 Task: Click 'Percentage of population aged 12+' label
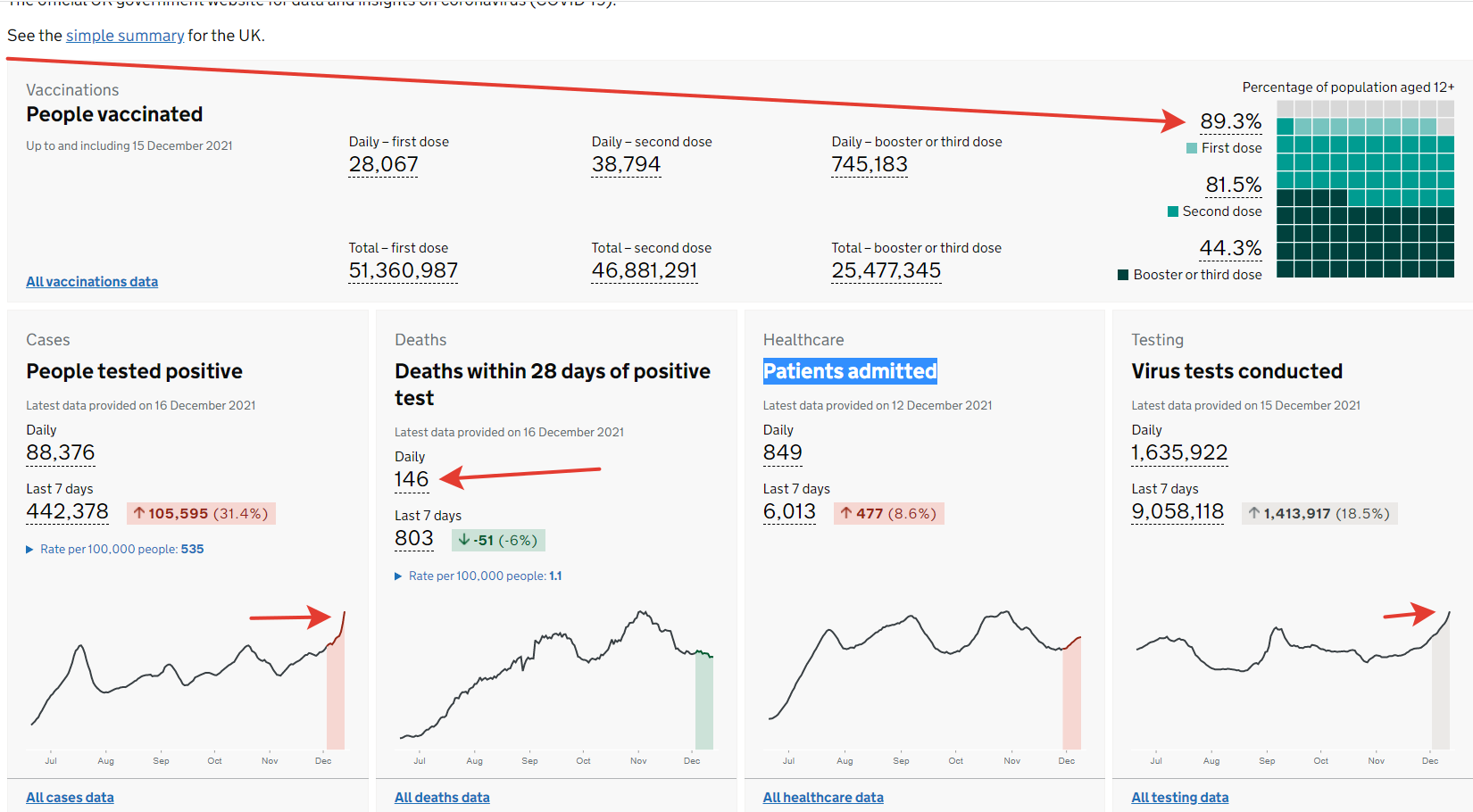click(x=1348, y=87)
